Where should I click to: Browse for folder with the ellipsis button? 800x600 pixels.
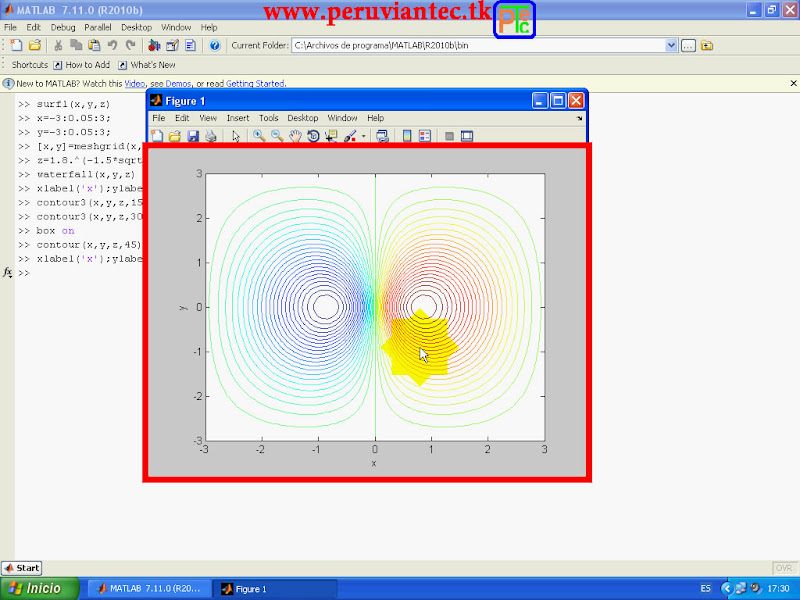688,45
